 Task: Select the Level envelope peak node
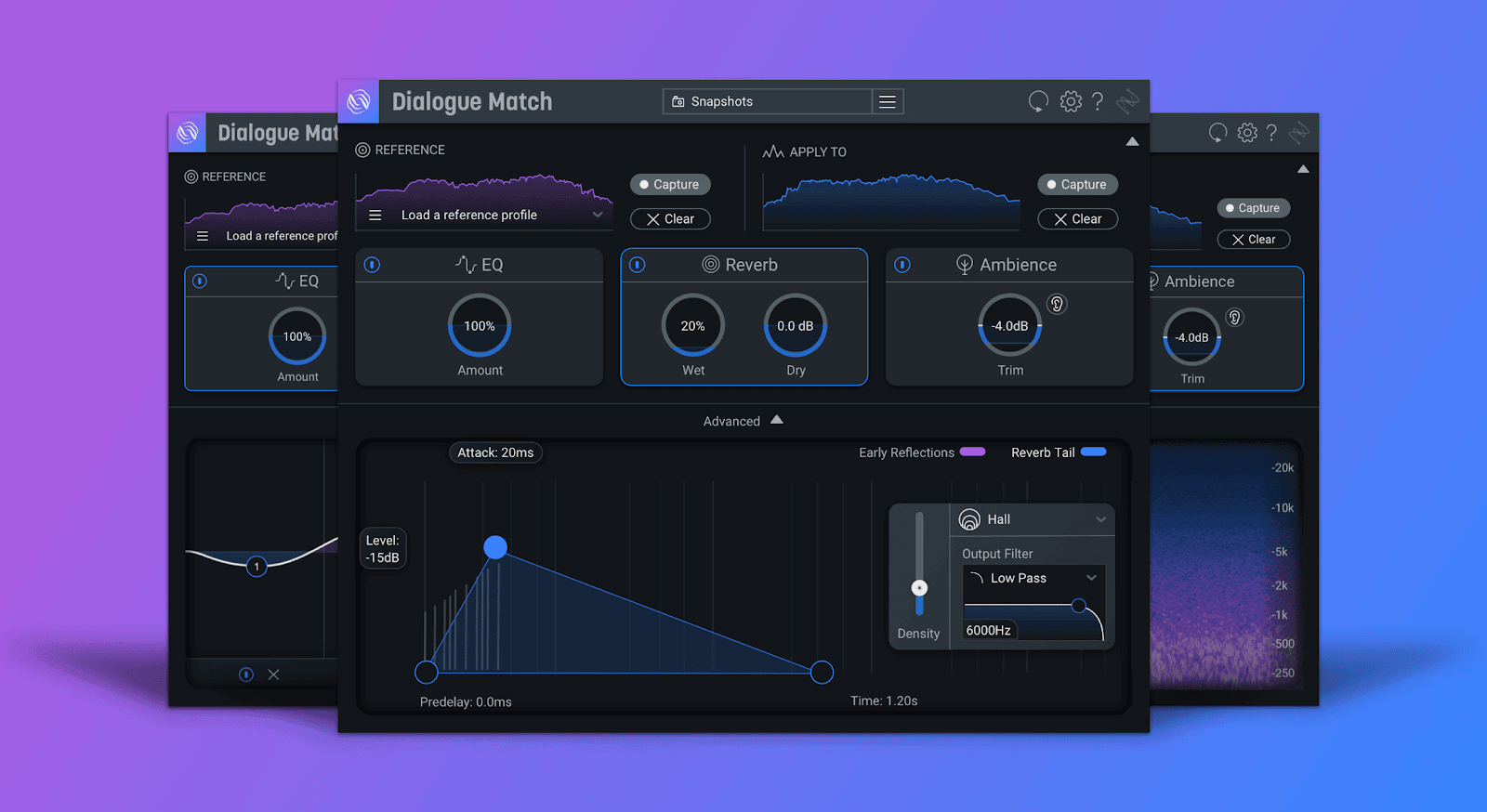495,547
